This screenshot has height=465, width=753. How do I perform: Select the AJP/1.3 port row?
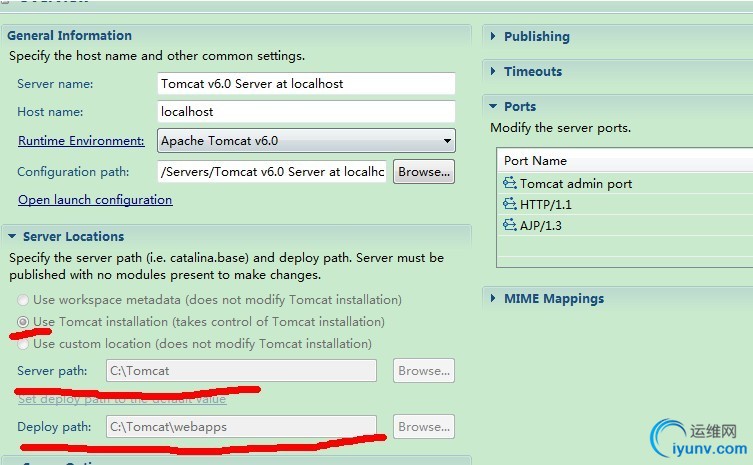coord(625,225)
